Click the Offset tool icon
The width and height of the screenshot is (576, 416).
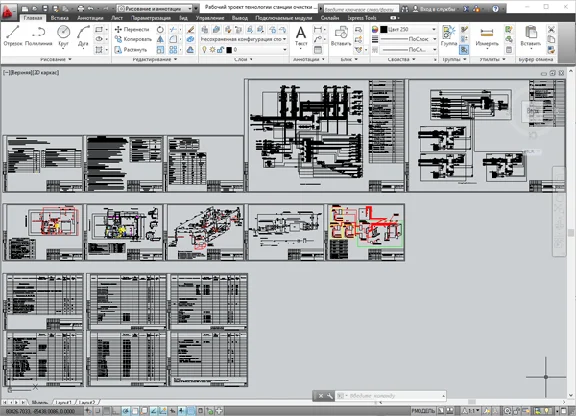coord(190,50)
